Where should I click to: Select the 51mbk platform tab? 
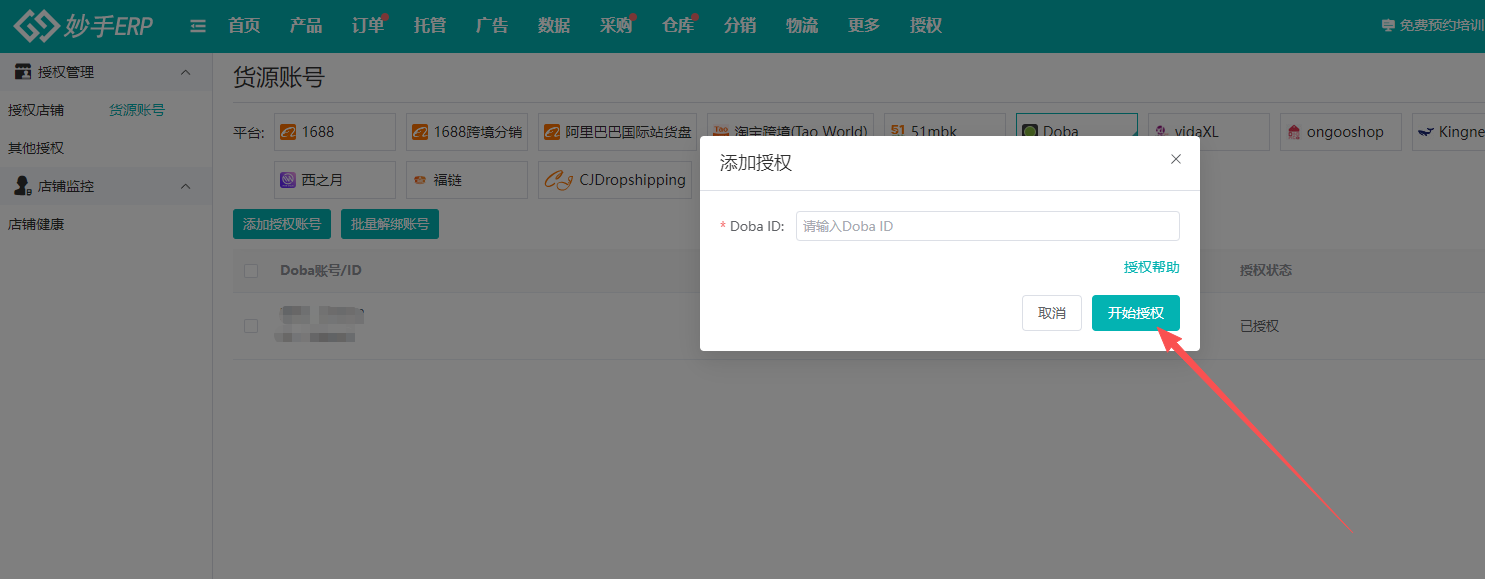click(x=944, y=130)
